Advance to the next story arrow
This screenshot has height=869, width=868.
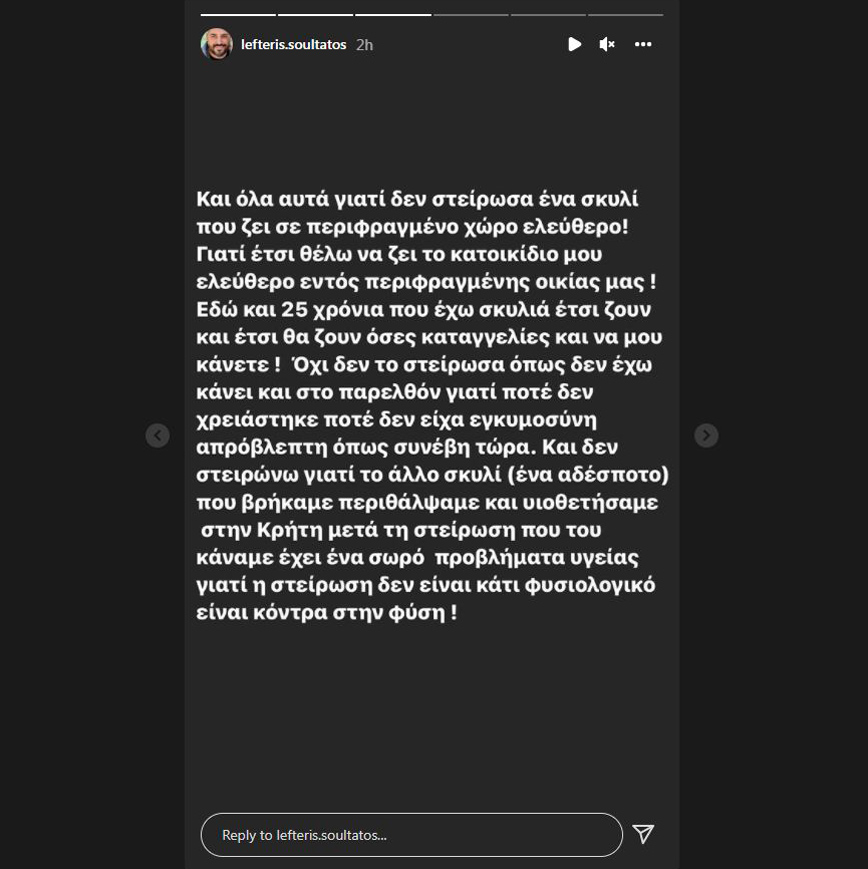point(706,435)
